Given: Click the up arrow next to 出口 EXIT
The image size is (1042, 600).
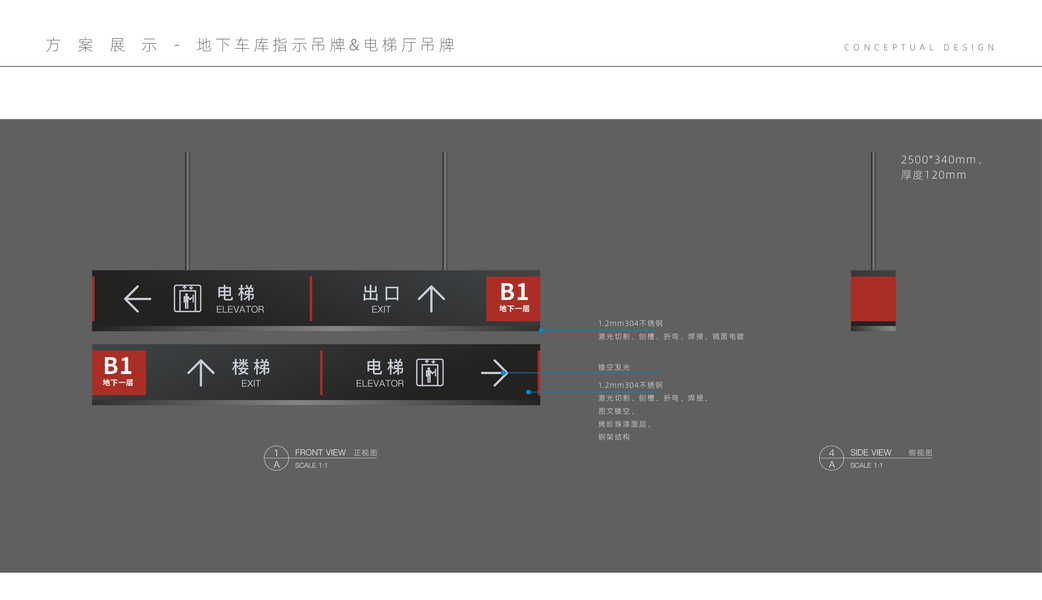Looking at the screenshot, I should (431, 299).
